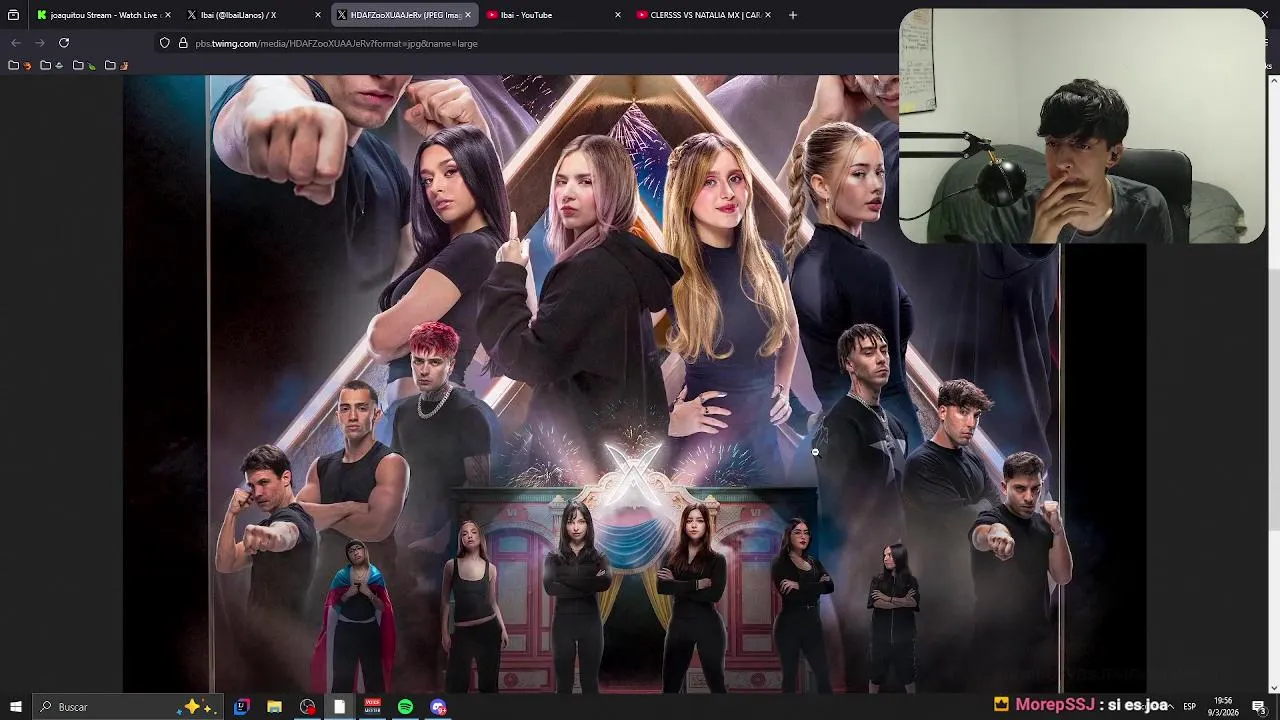The image size is (1280, 720).
Task: Click the Buscar taskbar search box
Action: point(127,707)
